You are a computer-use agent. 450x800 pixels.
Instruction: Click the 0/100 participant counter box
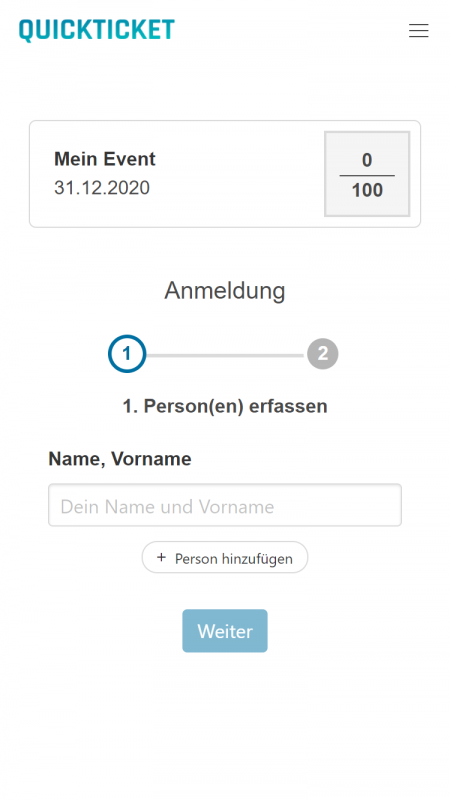(367, 174)
